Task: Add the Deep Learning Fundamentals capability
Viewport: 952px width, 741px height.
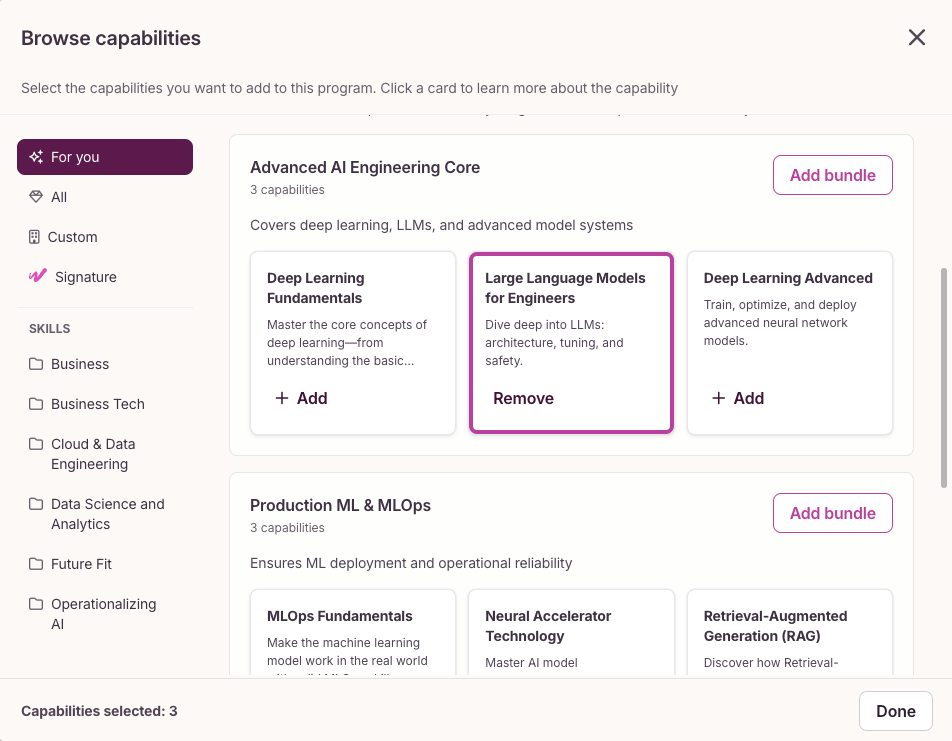Action: pos(302,398)
